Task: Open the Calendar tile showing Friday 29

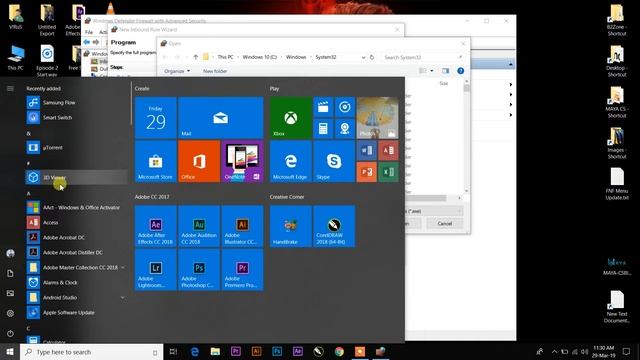Action: pos(156,118)
